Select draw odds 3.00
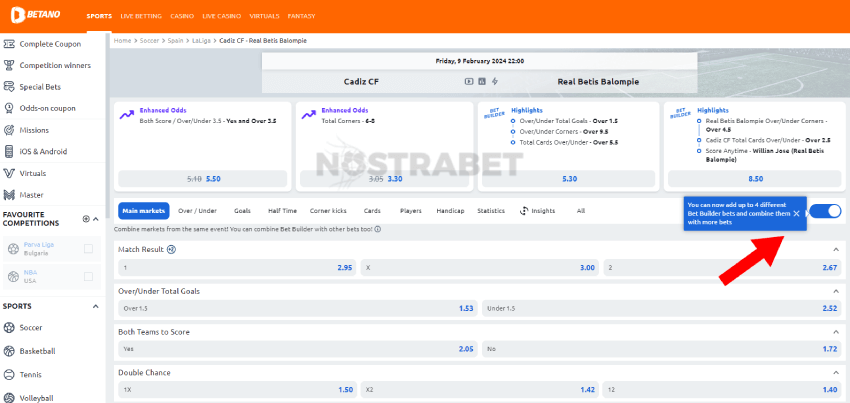 [x=480, y=267]
